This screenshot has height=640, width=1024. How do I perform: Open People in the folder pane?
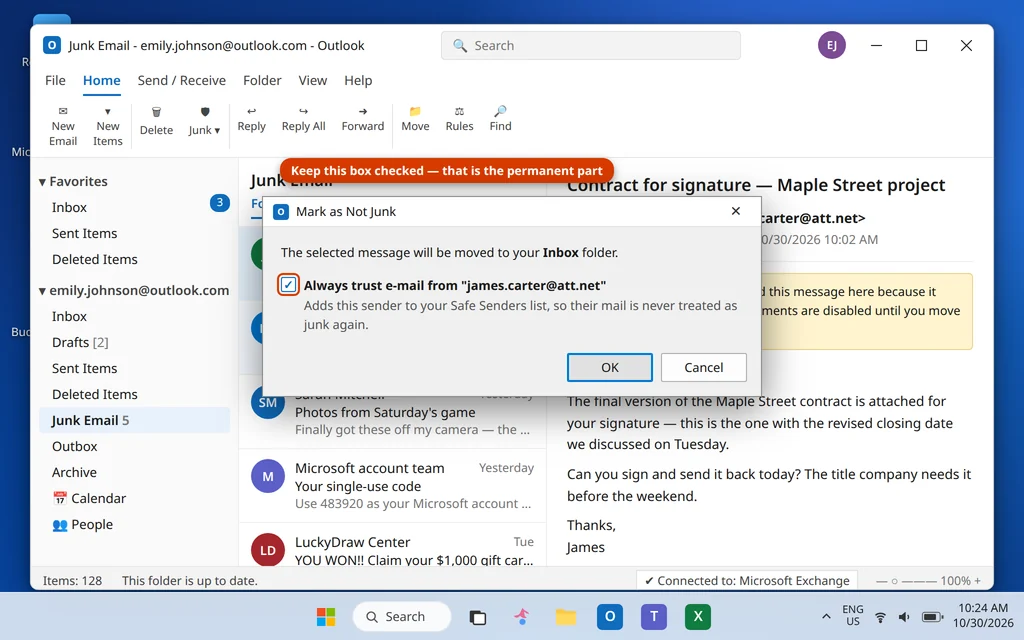(x=135, y=524)
